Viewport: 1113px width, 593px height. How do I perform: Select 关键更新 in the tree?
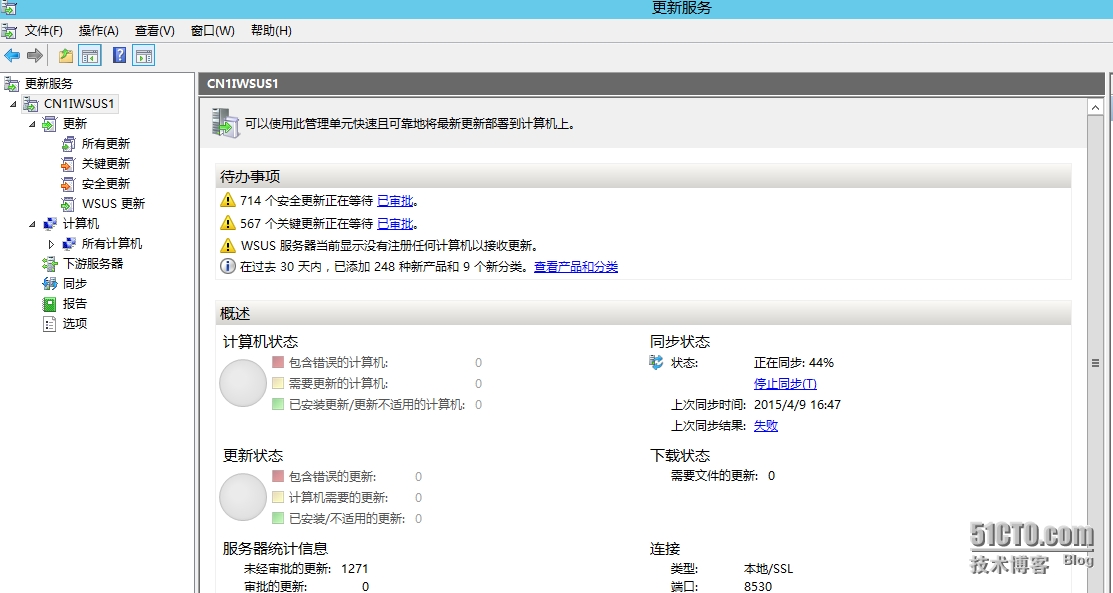106,163
